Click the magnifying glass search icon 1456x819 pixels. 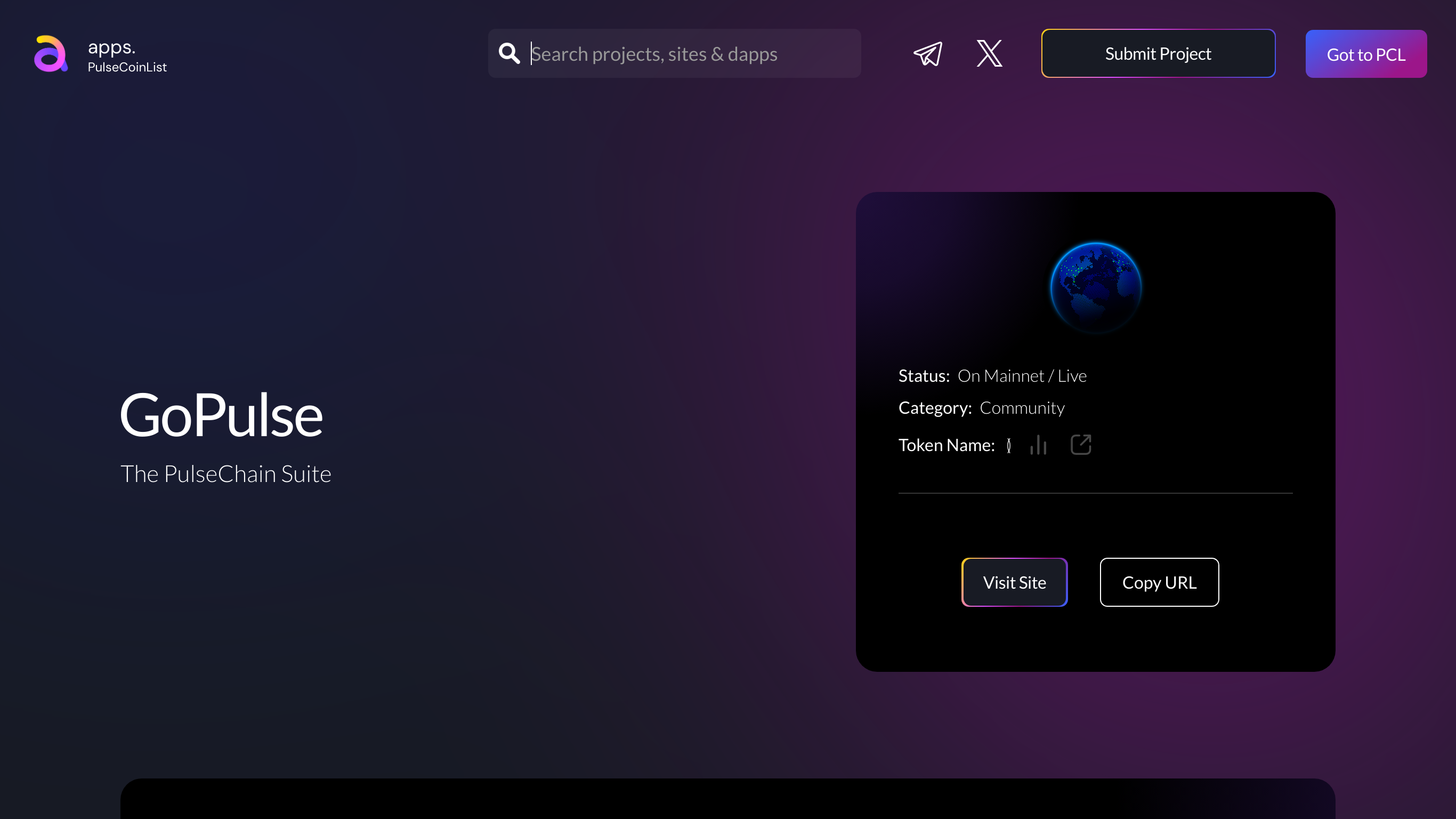click(509, 53)
